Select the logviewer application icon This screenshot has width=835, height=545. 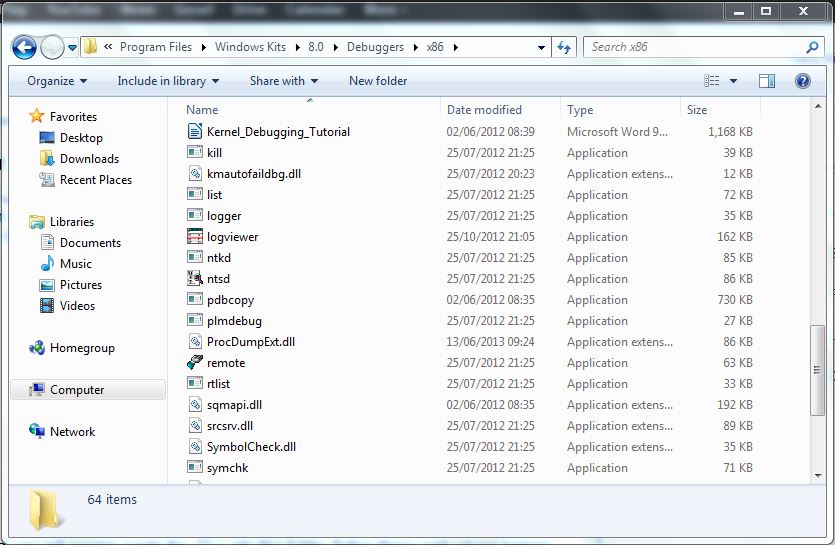(195, 236)
